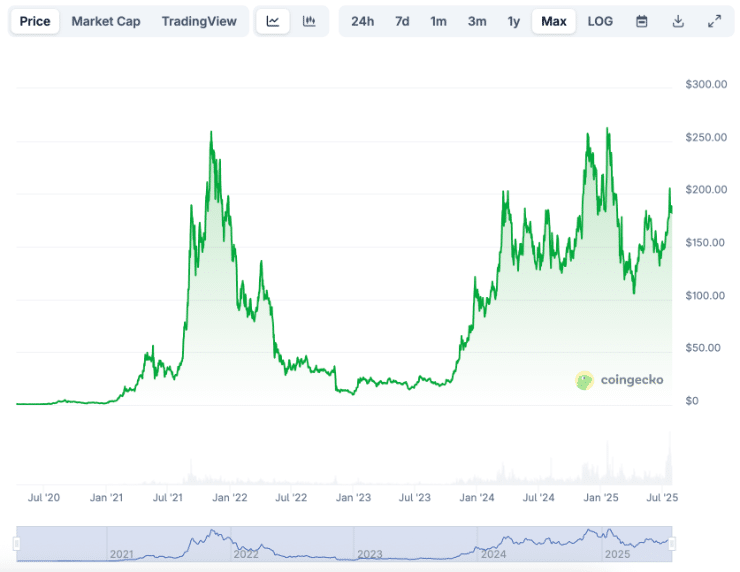Select the Market Cap tab
This screenshot has height=572, width=740.
point(106,21)
